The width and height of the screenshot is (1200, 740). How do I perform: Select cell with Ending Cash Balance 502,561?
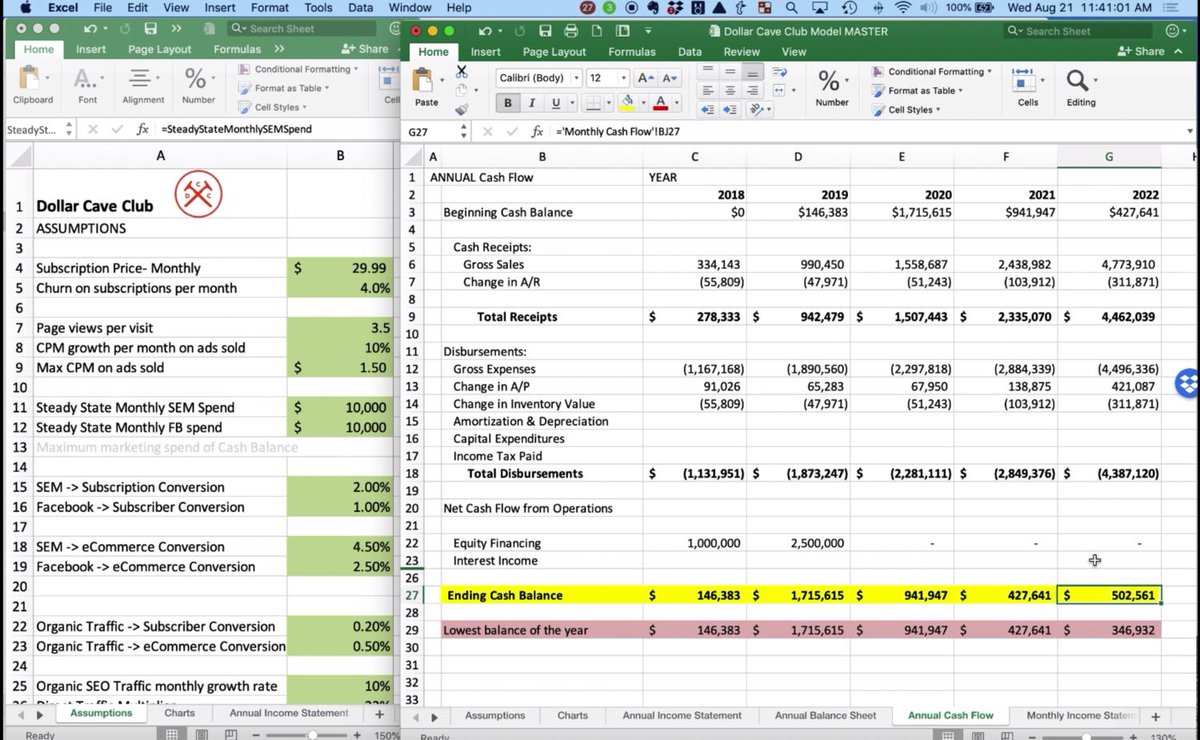(1109, 595)
